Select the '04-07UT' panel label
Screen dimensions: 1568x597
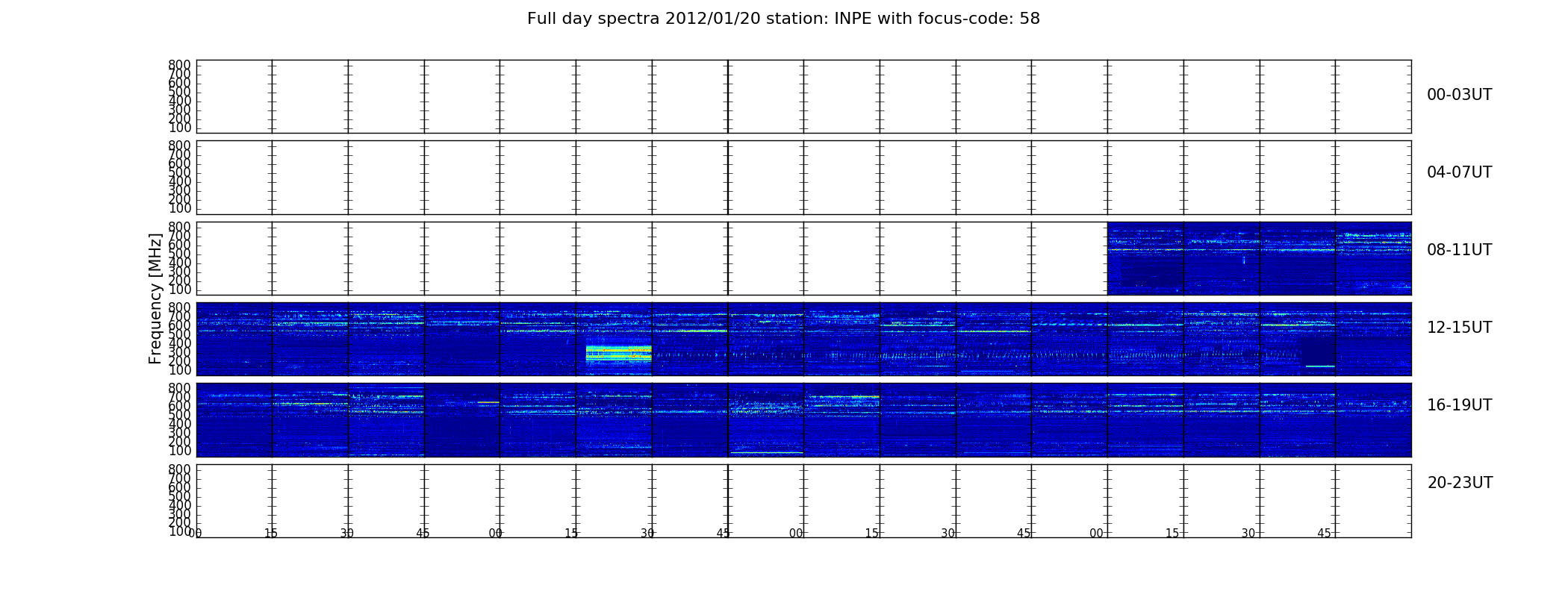coord(1459,172)
